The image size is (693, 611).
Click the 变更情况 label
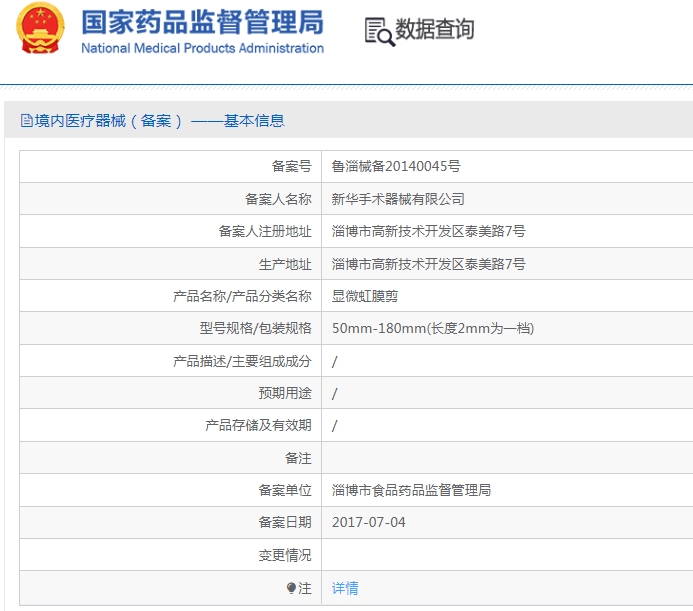pyautogui.click(x=285, y=555)
